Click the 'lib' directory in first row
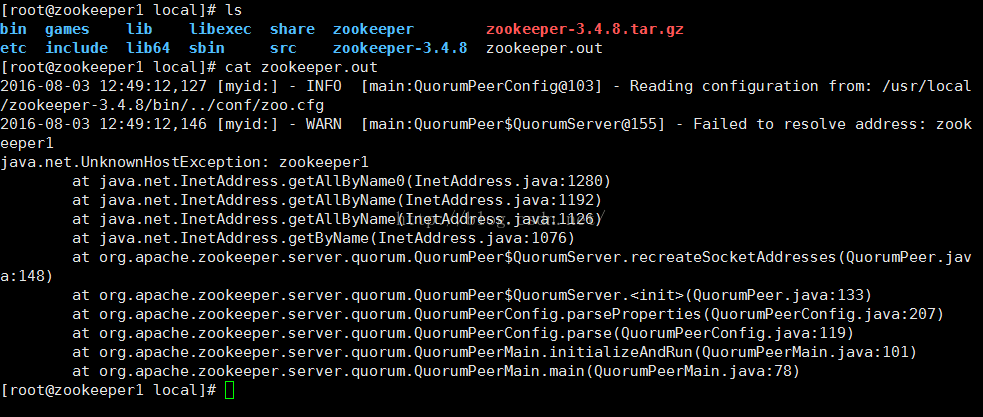The height and width of the screenshot is (417, 983). [x=139, y=29]
